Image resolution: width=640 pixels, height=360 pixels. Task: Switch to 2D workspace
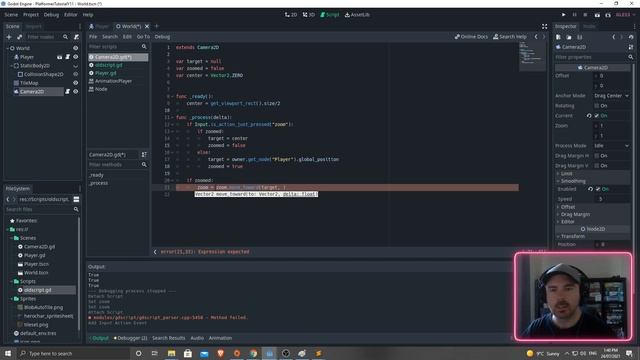click(x=291, y=14)
